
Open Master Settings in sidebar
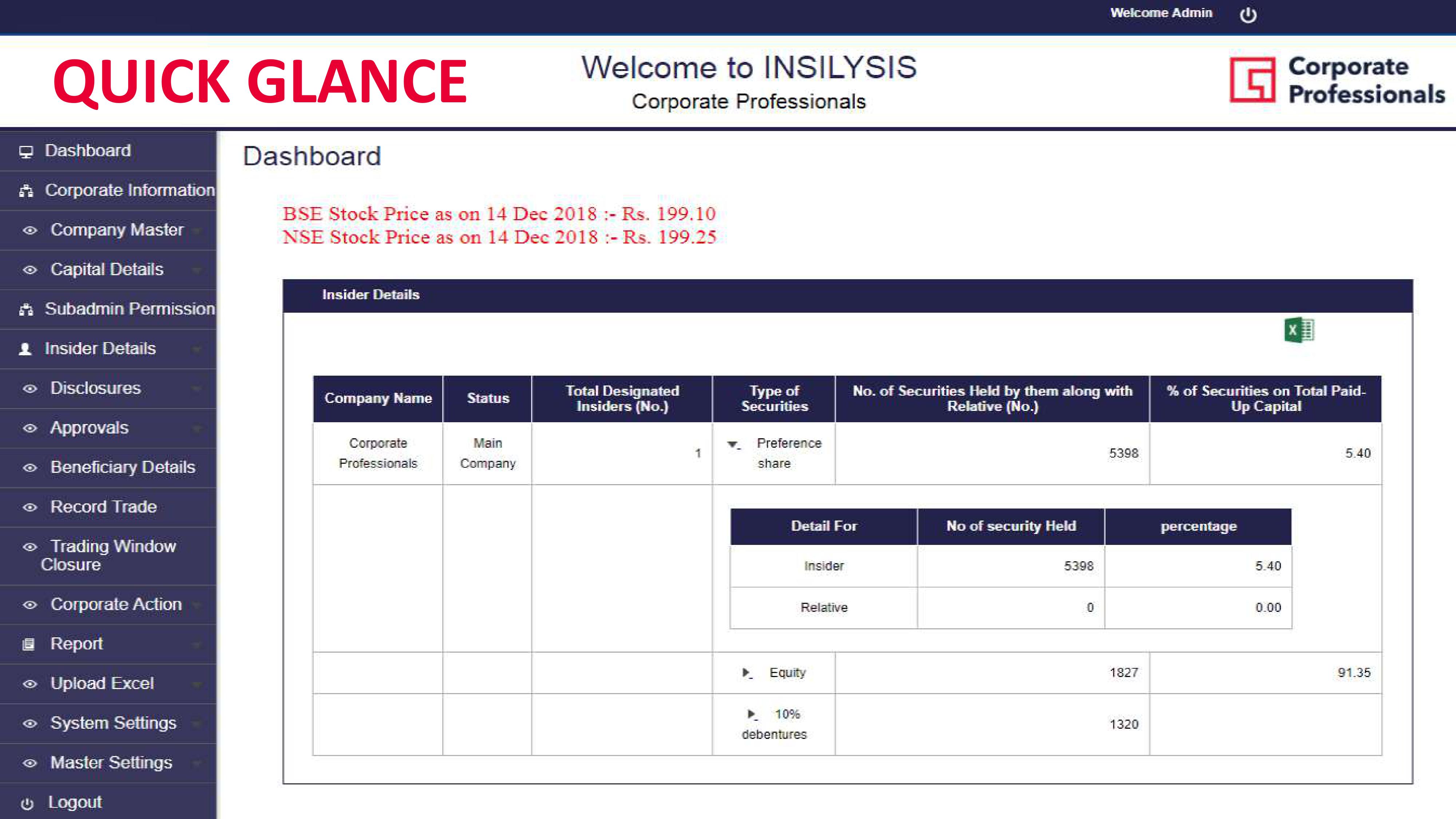pyautogui.click(x=111, y=763)
